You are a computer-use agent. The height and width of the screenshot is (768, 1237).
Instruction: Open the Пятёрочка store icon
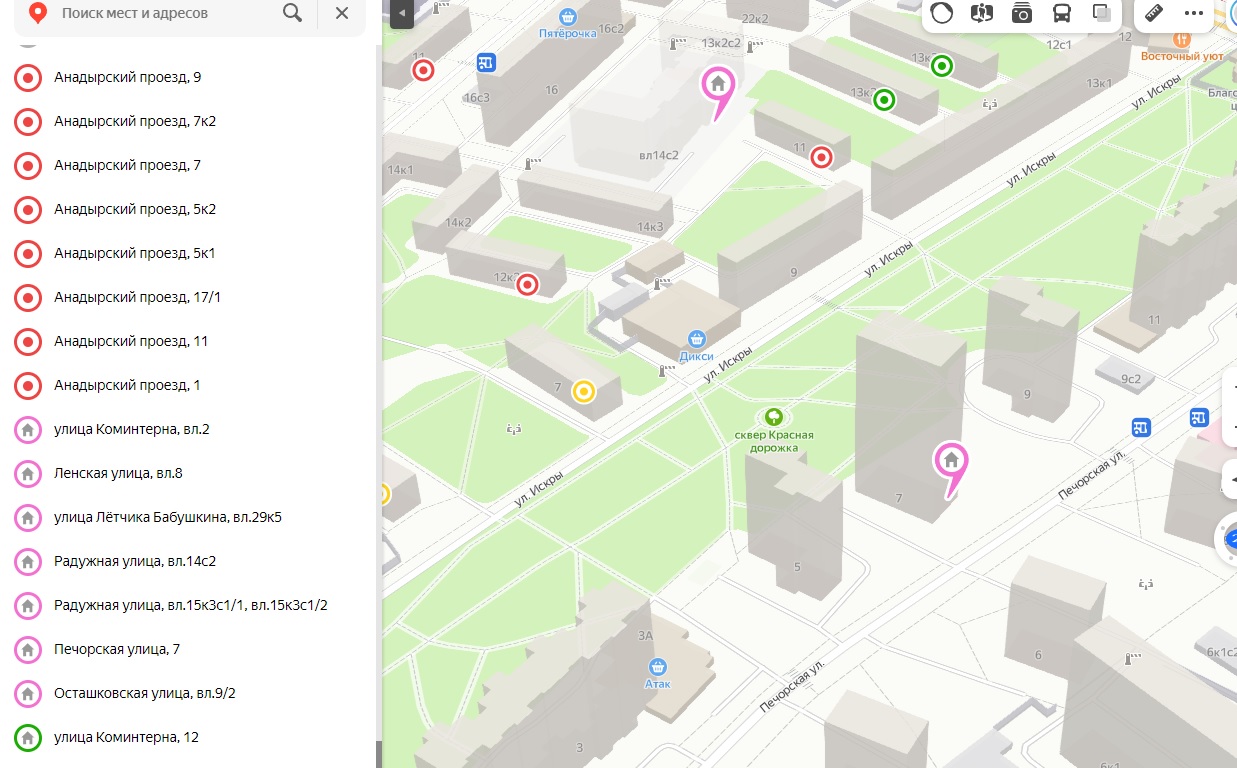point(568,17)
